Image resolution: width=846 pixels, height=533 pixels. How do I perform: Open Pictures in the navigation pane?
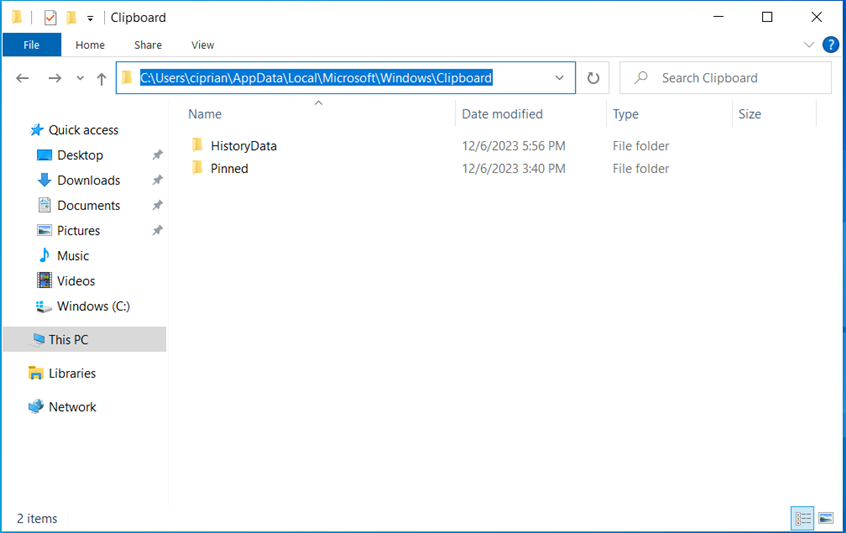point(78,230)
